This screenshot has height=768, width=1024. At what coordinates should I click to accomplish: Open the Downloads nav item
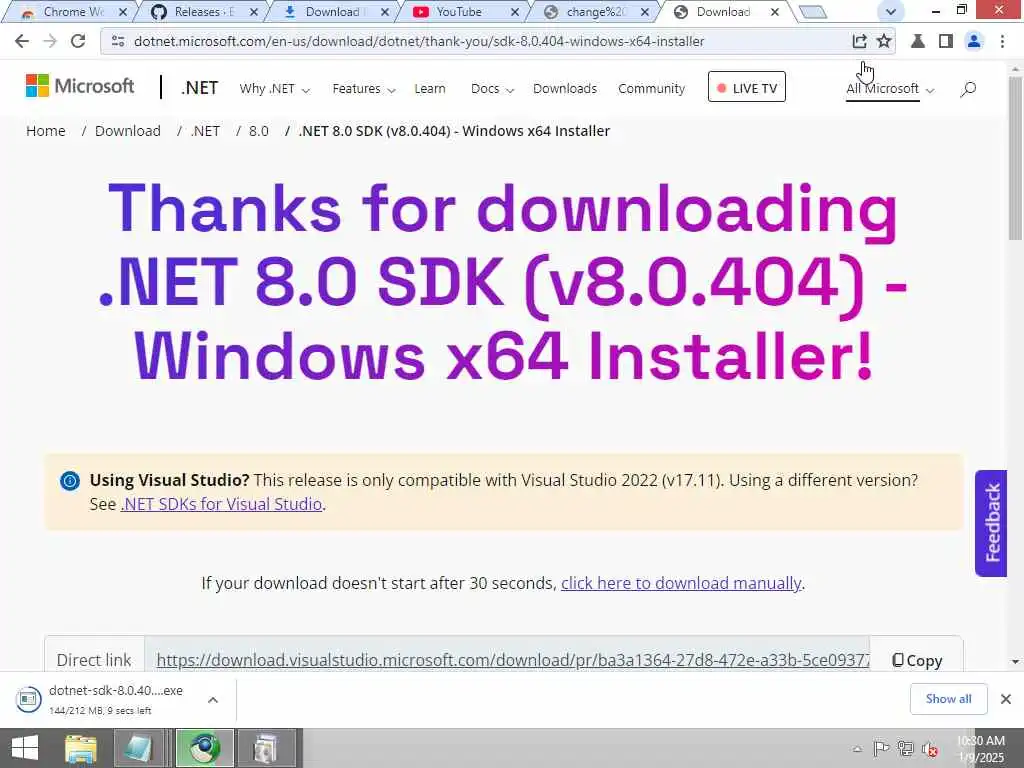click(x=565, y=89)
